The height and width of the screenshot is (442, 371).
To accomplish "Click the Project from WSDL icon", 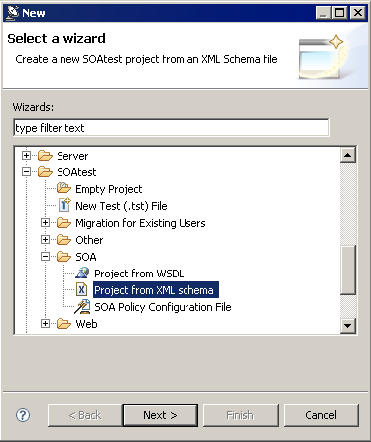I will 82,273.
